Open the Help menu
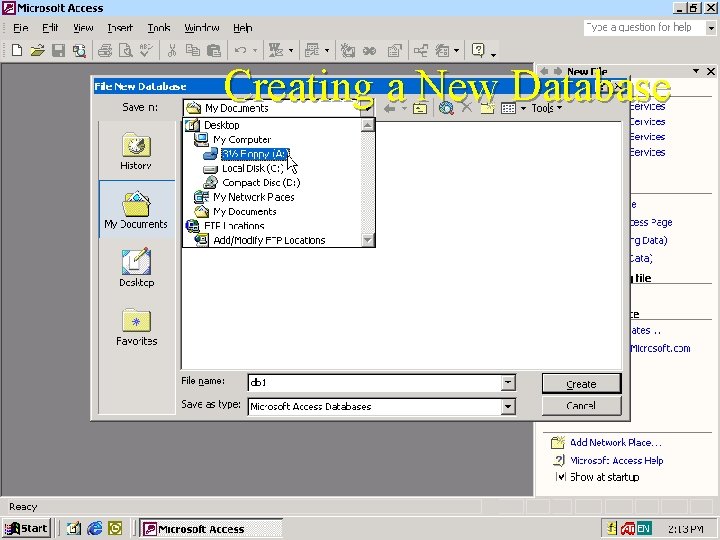 pyautogui.click(x=242, y=28)
